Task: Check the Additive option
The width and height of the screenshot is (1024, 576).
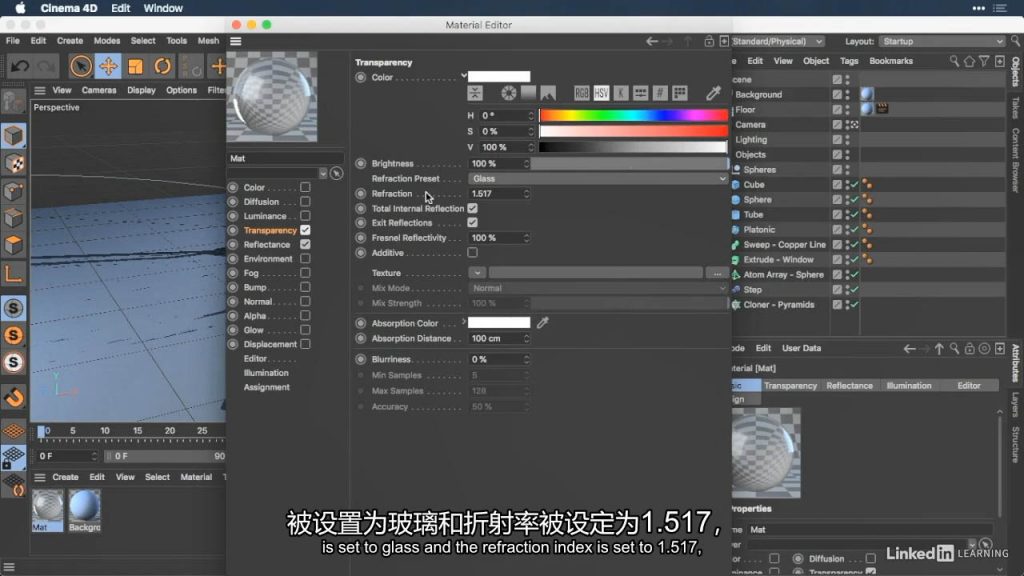Action: 472,253
